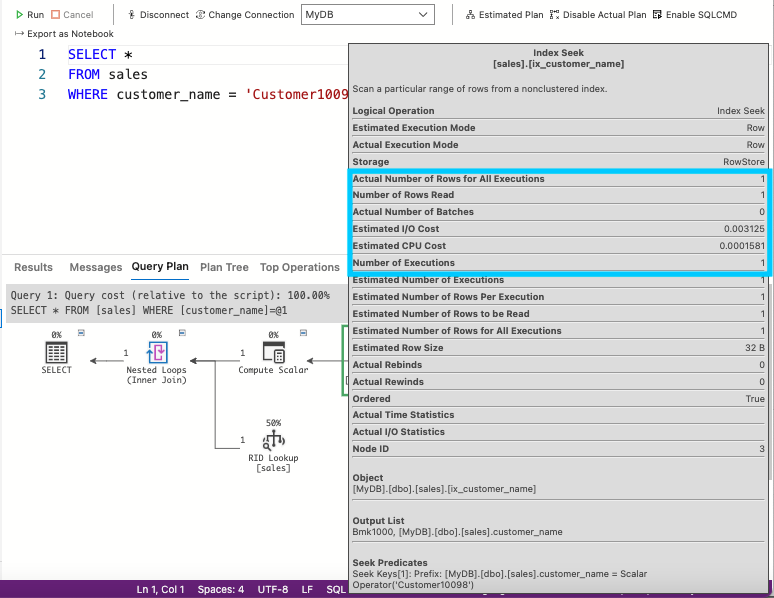Click Change Connection in the toolbar
This screenshot has width=774, height=598.
click(x=244, y=15)
